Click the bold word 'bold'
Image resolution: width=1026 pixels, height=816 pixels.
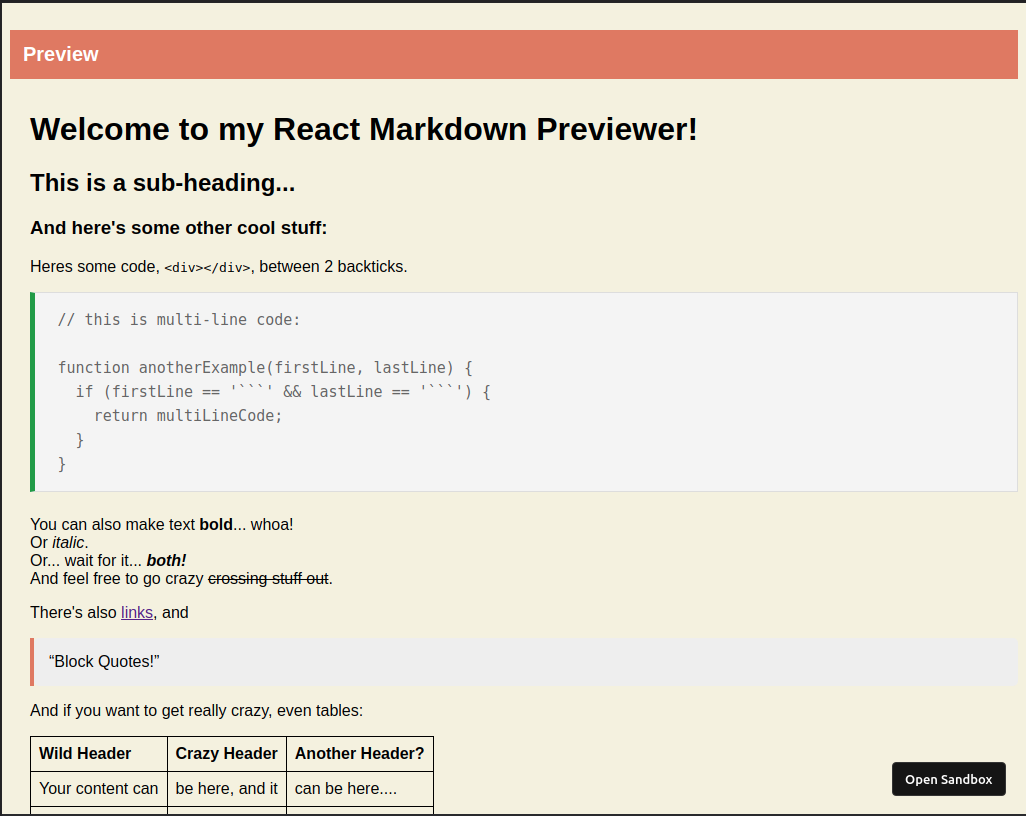216,525
